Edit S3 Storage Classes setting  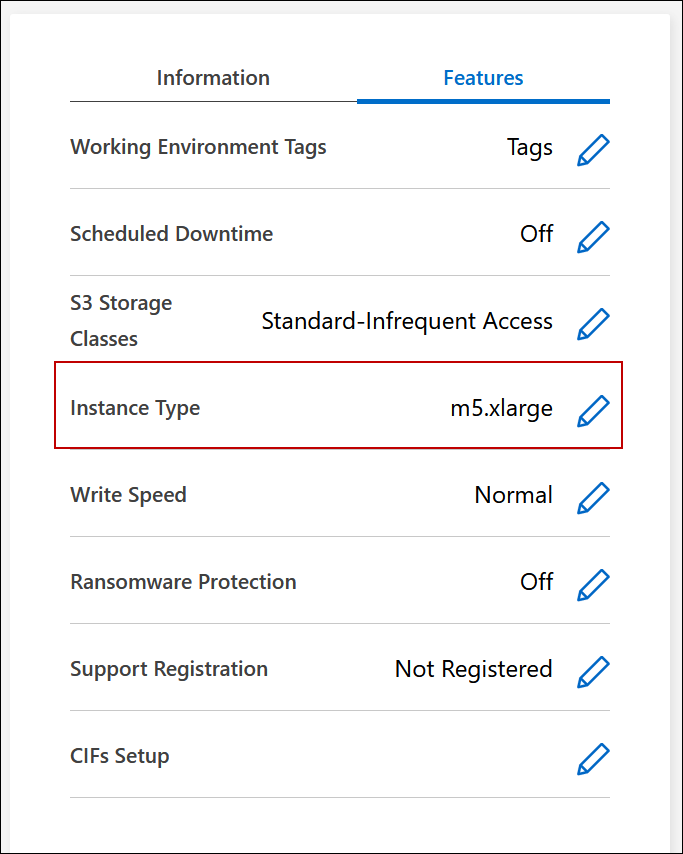click(593, 323)
